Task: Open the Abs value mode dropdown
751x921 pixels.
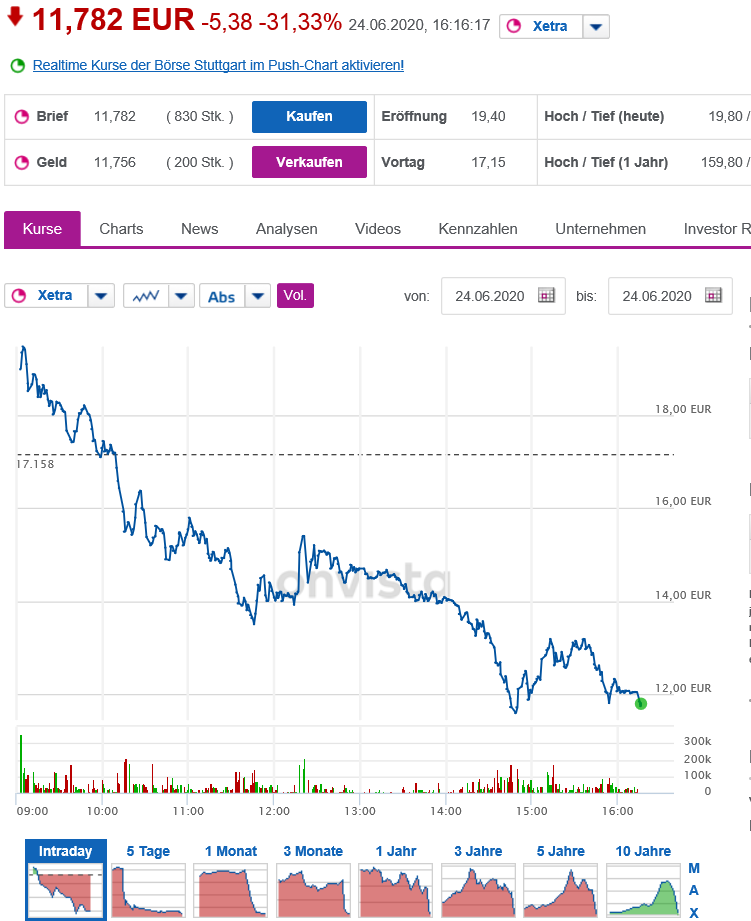Action: pyautogui.click(x=257, y=295)
